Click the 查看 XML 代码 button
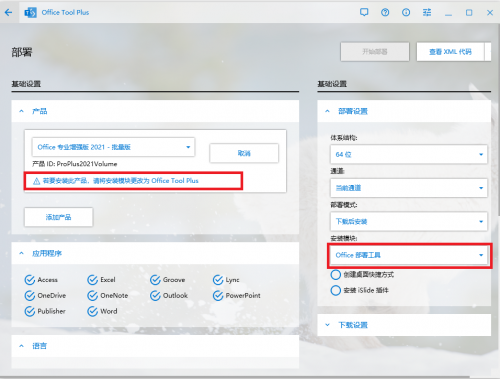Image resolution: width=500 pixels, height=379 pixels. [450, 52]
